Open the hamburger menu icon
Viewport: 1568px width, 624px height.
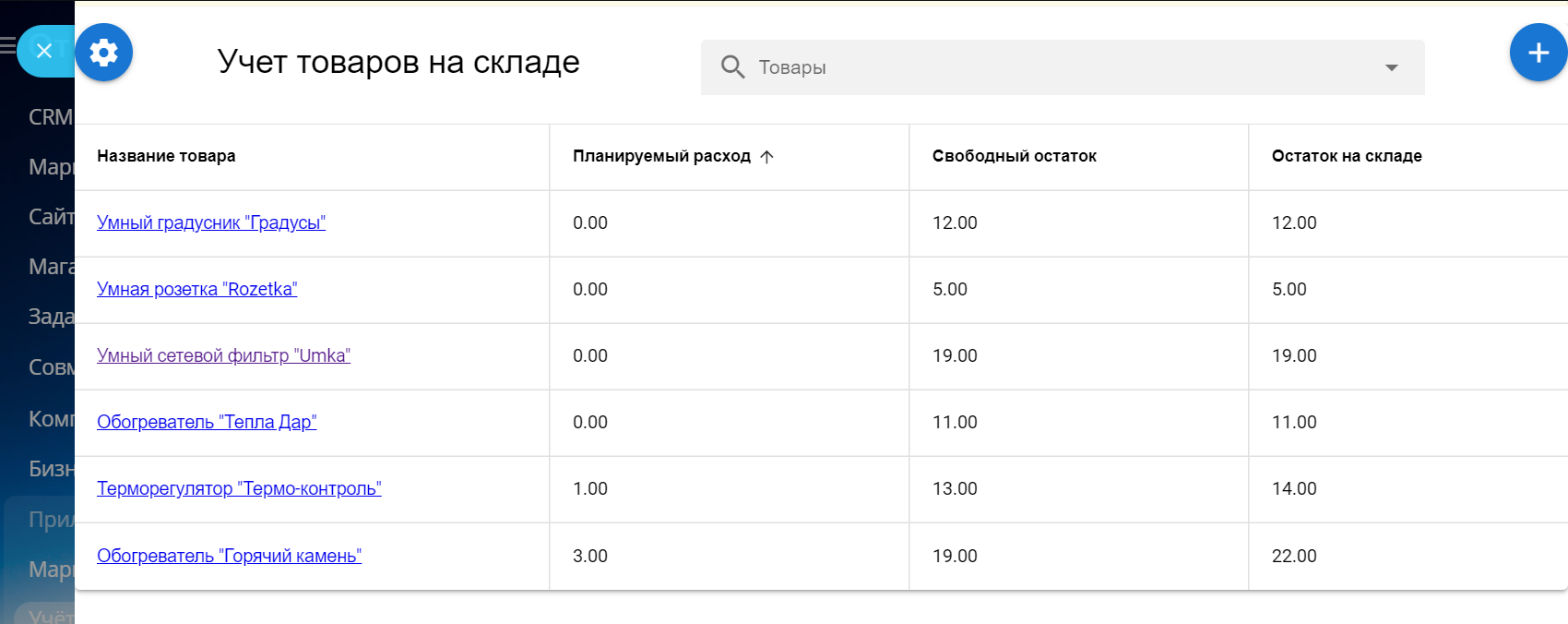tap(7, 44)
